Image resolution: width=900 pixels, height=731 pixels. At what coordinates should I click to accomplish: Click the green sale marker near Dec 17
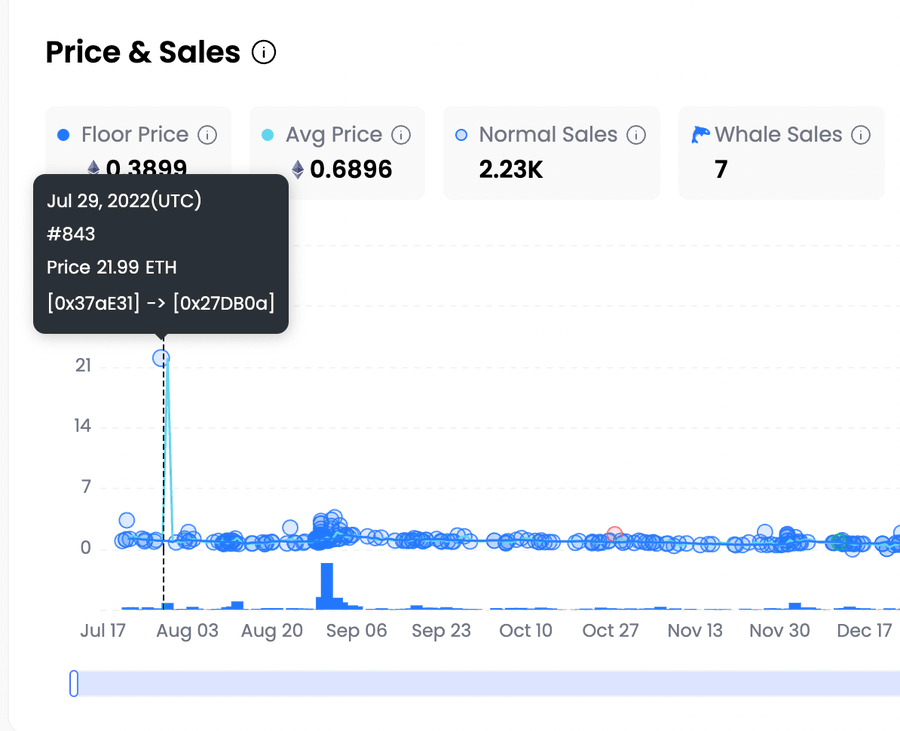coord(839,541)
